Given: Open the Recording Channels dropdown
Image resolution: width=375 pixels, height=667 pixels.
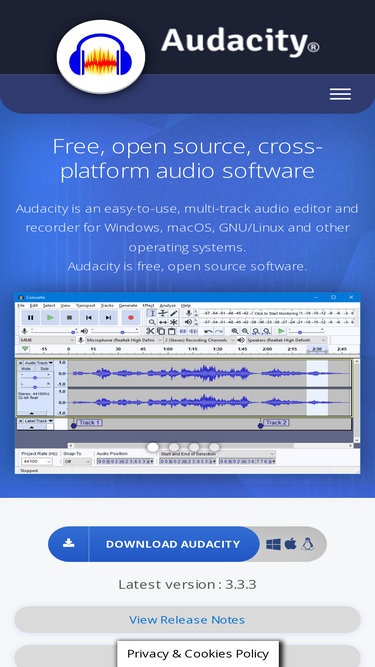Looking at the screenshot, I should (199, 340).
